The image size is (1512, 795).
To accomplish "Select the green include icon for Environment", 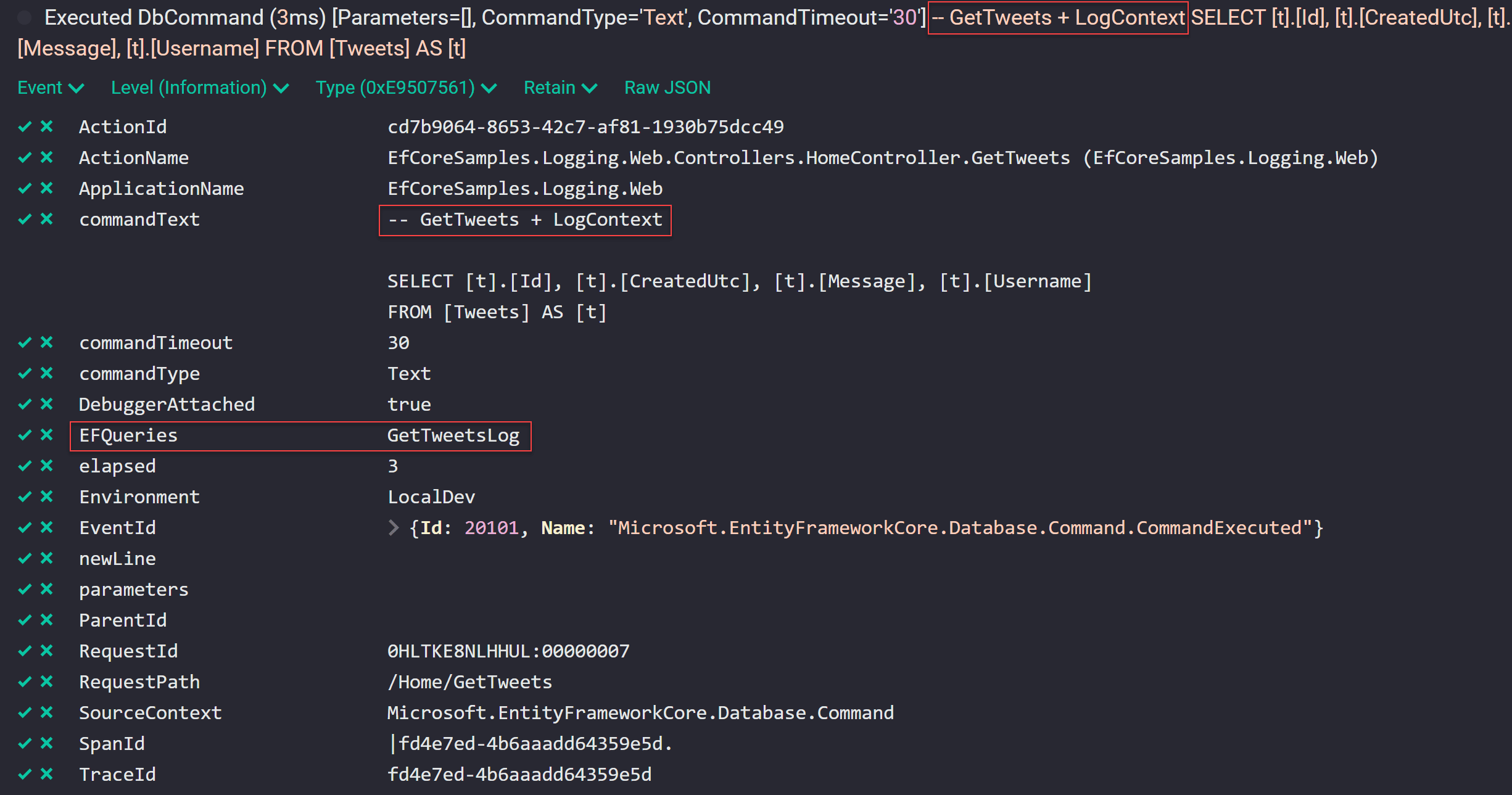I will pos(25,496).
